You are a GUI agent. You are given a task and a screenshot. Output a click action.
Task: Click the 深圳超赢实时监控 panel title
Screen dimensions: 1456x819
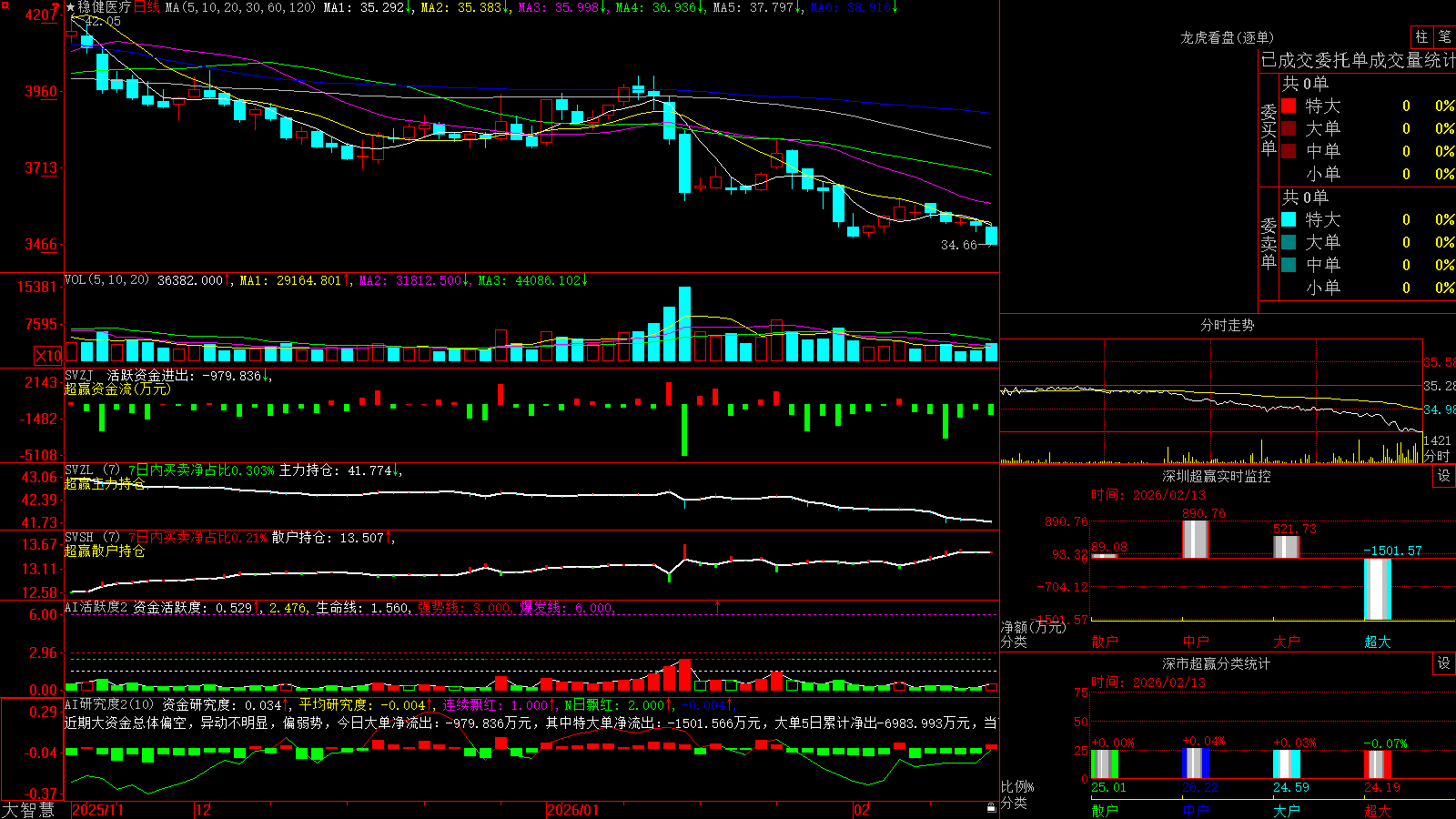(1216, 476)
